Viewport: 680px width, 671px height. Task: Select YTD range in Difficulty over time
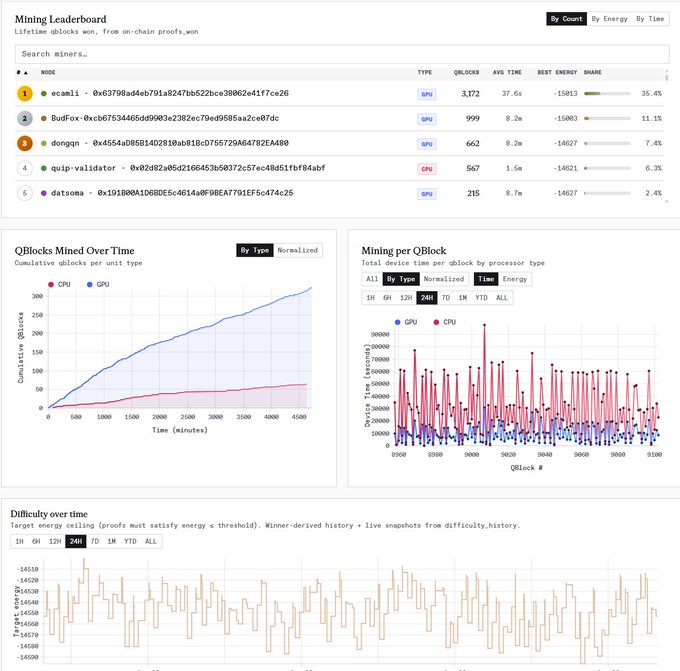click(130, 541)
